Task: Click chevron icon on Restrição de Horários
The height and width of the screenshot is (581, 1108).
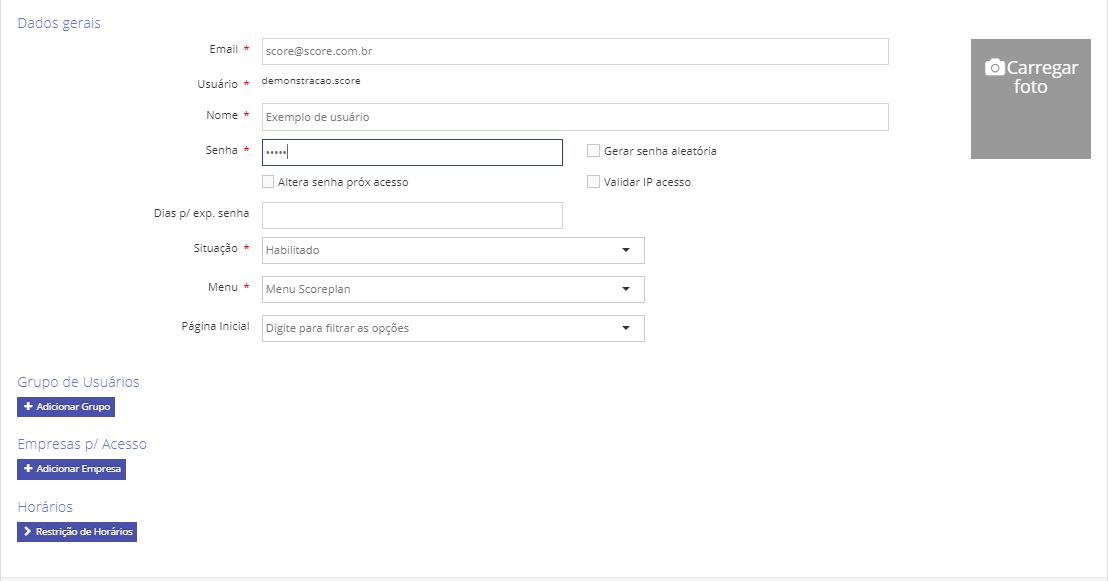Action: pos(28,532)
